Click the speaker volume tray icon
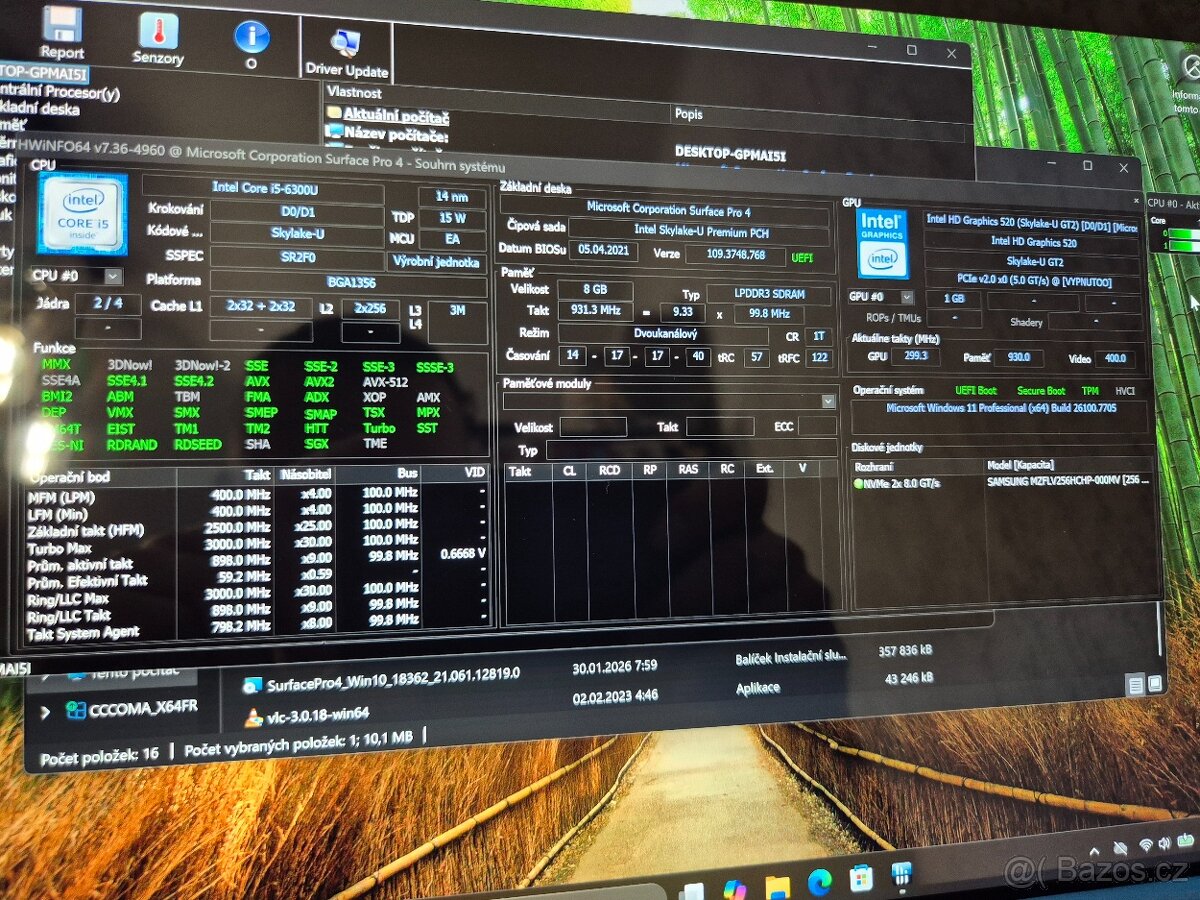Viewport: 1200px width, 900px height. coord(1166,842)
